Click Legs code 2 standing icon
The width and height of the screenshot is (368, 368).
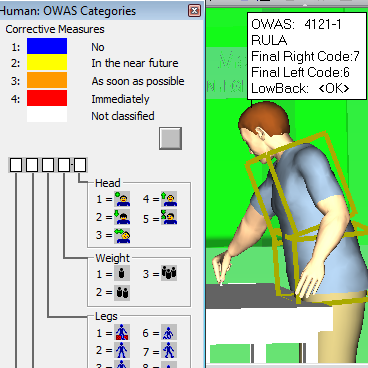click(x=122, y=350)
